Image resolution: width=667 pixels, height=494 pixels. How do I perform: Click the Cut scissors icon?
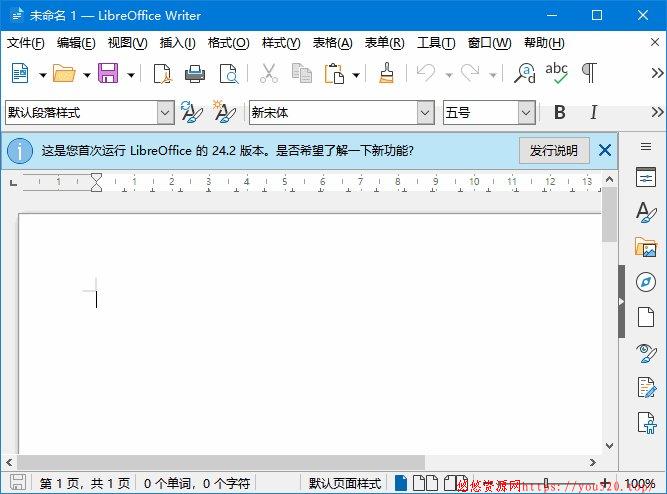[x=268, y=74]
